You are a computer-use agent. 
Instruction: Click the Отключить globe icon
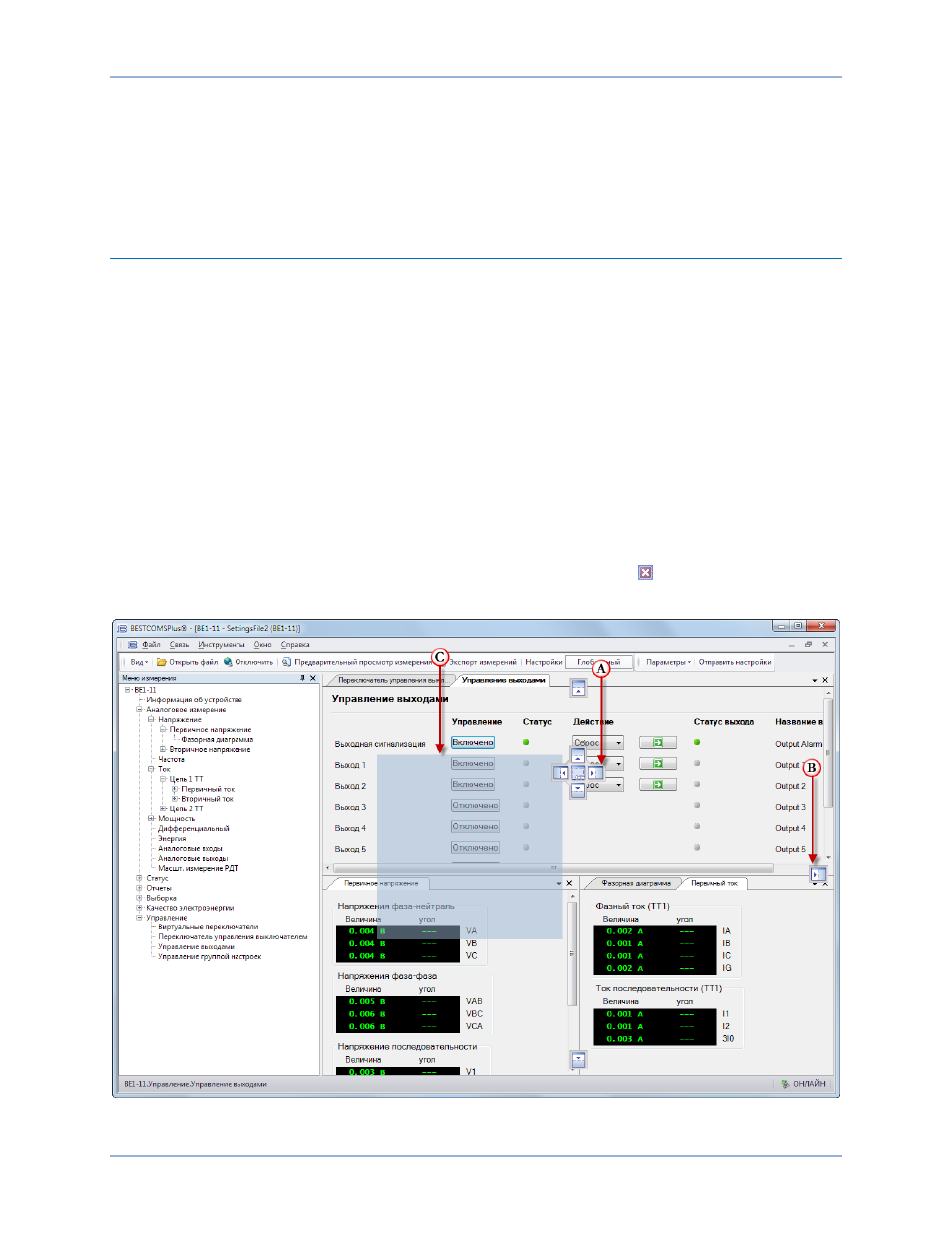tap(228, 662)
